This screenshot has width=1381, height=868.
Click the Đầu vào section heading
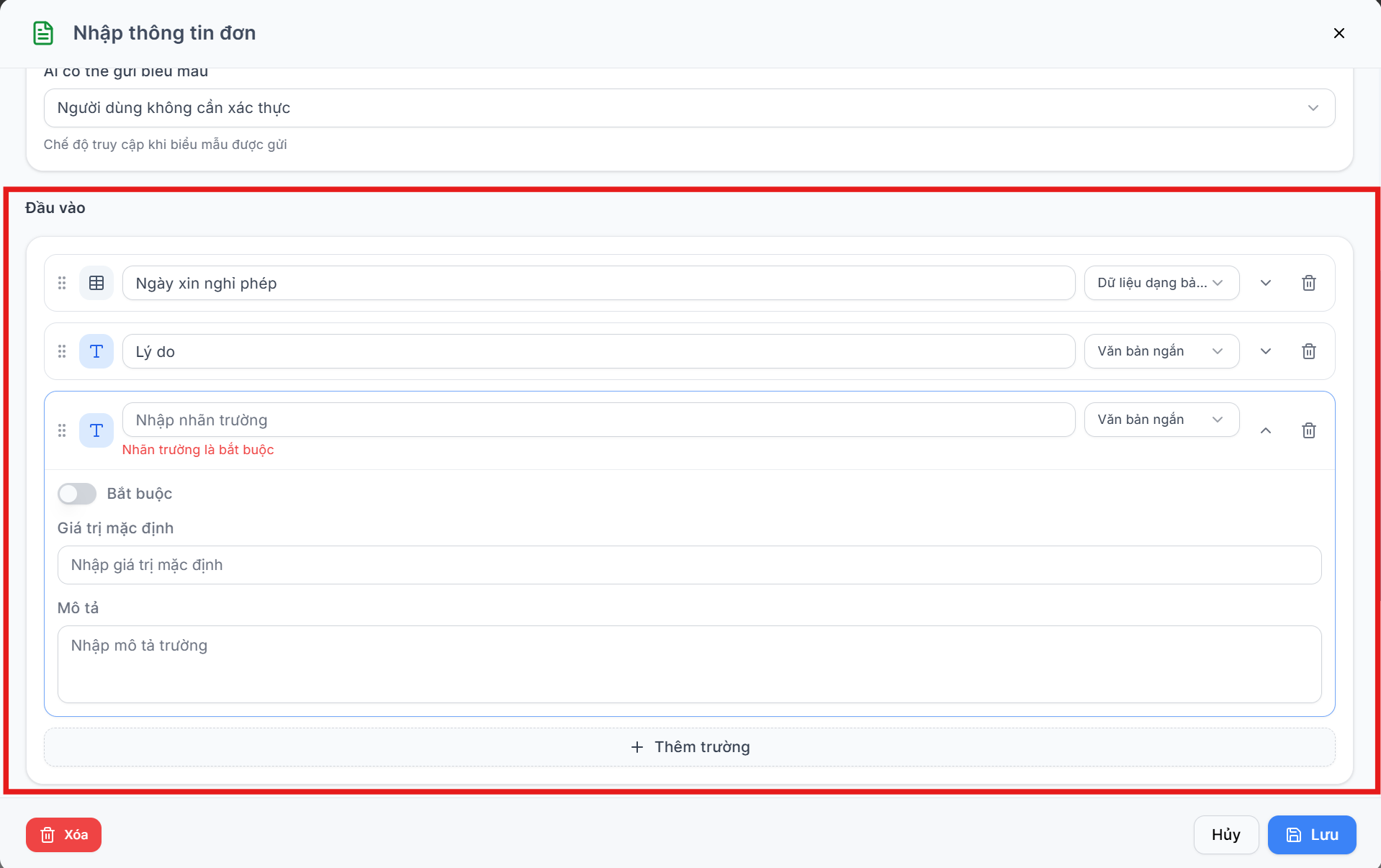point(55,208)
